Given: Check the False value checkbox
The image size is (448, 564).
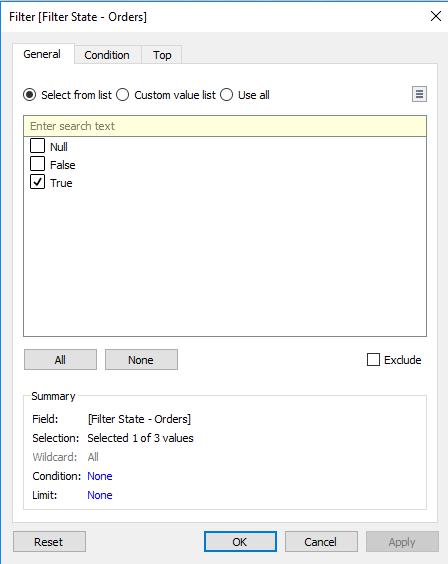Looking at the screenshot, I should click(x=37, y=164).
